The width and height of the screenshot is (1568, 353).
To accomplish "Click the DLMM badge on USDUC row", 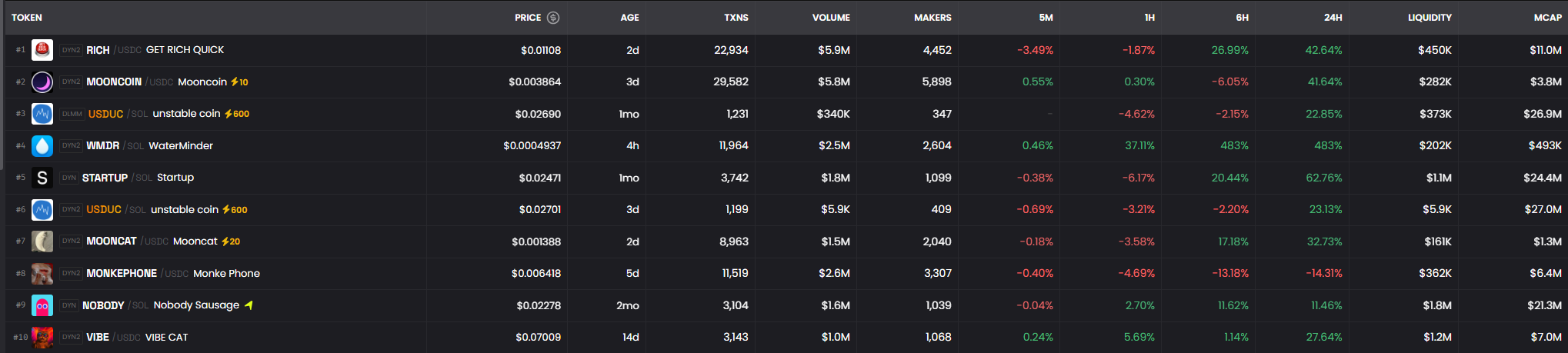I will pos(72,114).
